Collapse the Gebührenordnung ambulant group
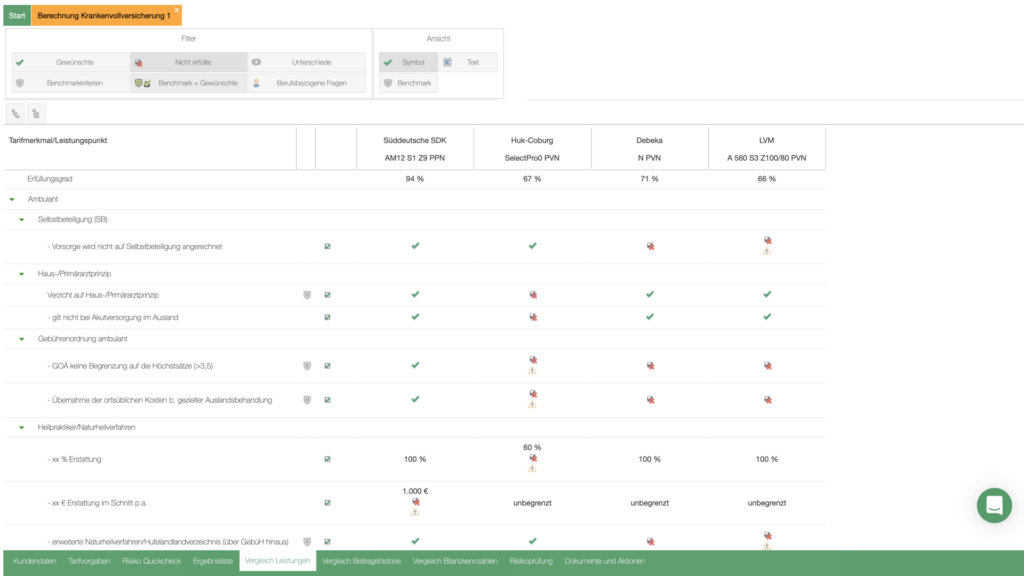1024x576 pixels. (x=21, y=340)
